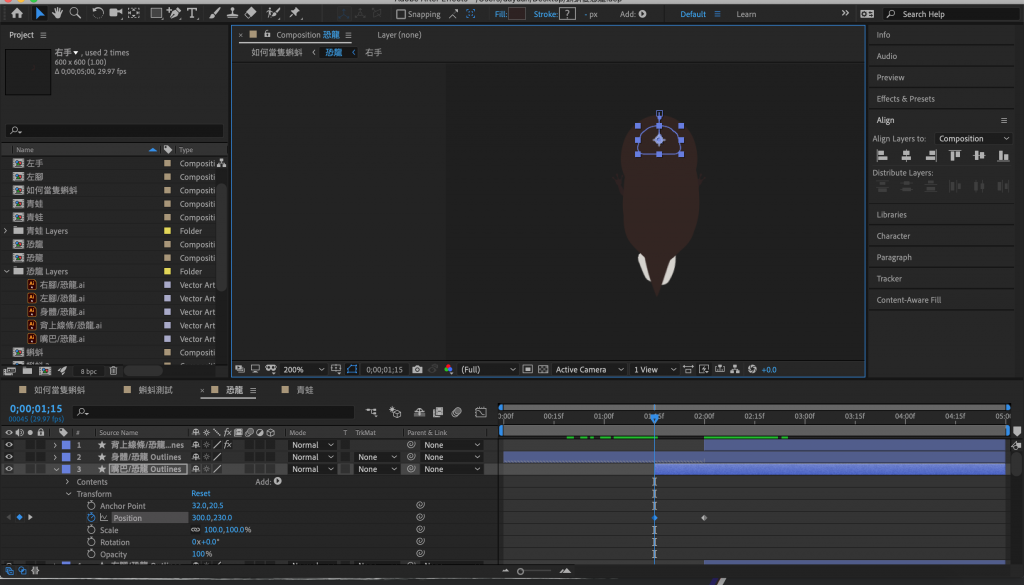Toggle the Position stopwatch
Viewport: 1024px width, 585px height.
click(x=90, y=518)
